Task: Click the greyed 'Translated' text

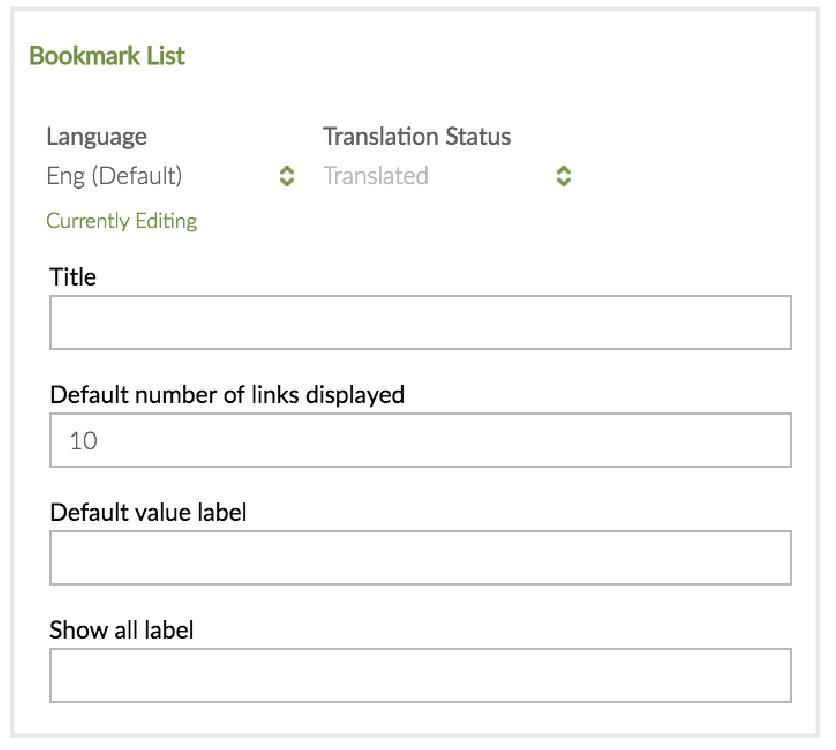Action: click(x=376, y=177)
